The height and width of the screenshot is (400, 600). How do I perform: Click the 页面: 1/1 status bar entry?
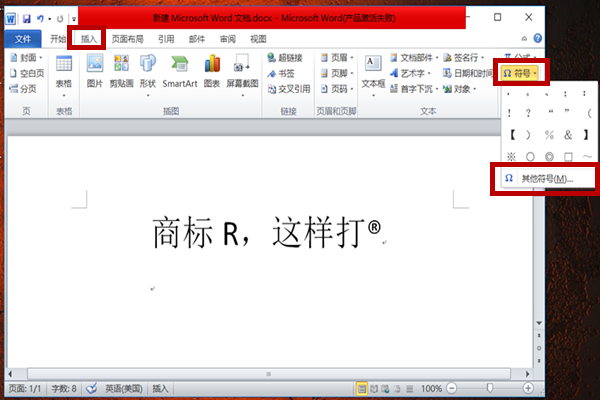(24, 389)
